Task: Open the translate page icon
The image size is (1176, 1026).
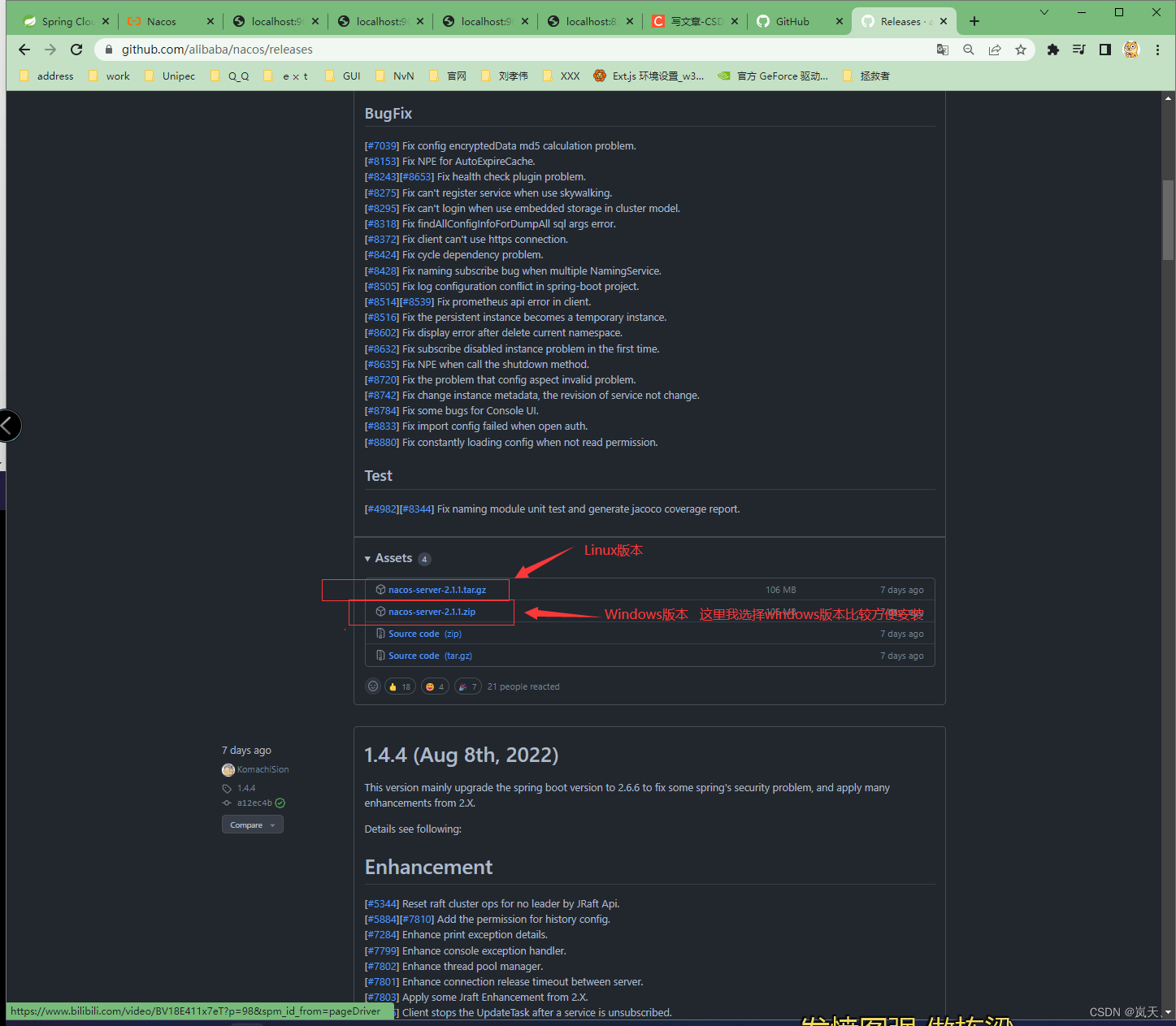Action: [943, 50]
